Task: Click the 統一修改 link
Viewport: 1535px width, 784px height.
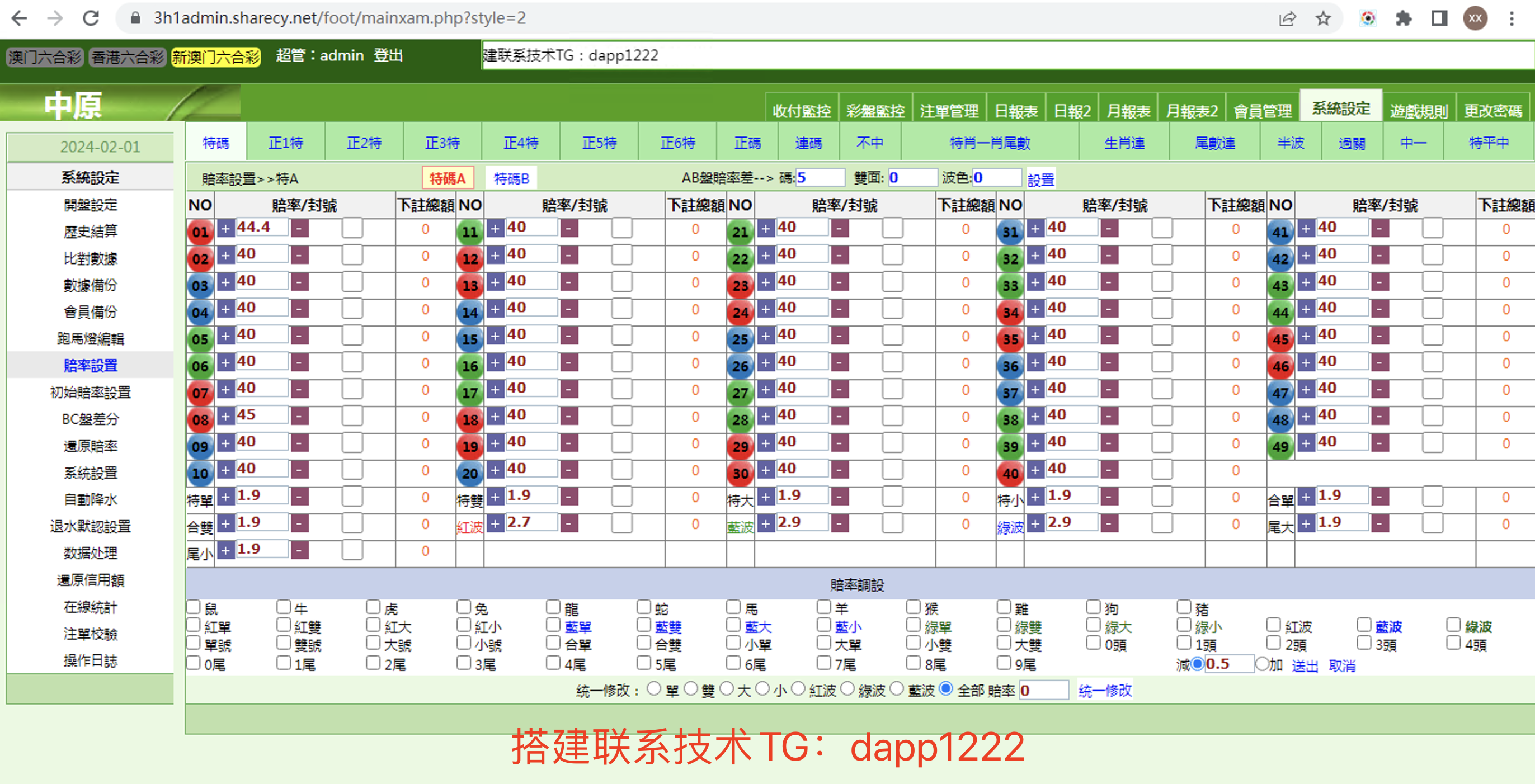Action: coord(1105,691)
